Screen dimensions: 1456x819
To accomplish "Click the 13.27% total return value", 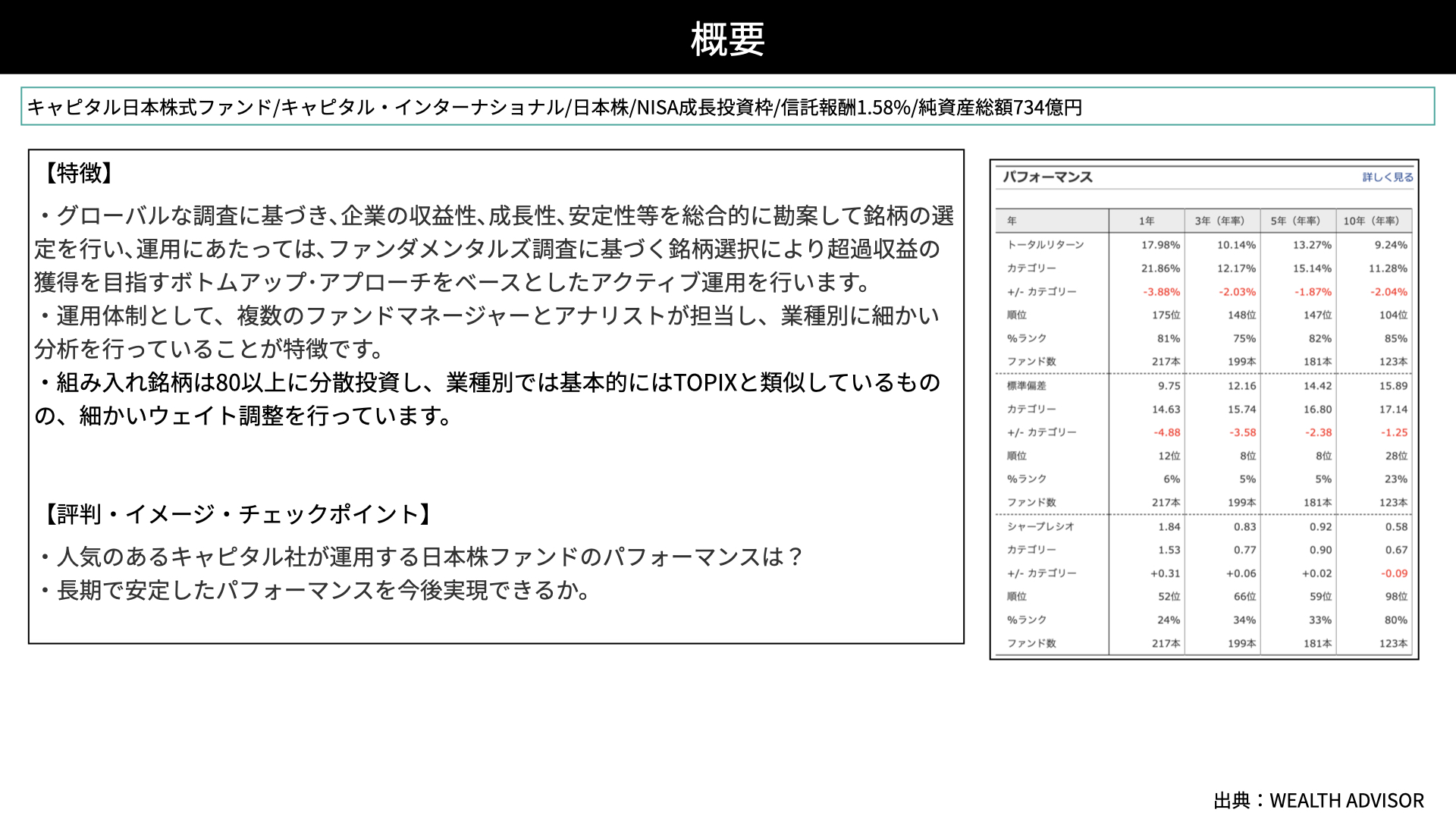I will point(1313,245).
